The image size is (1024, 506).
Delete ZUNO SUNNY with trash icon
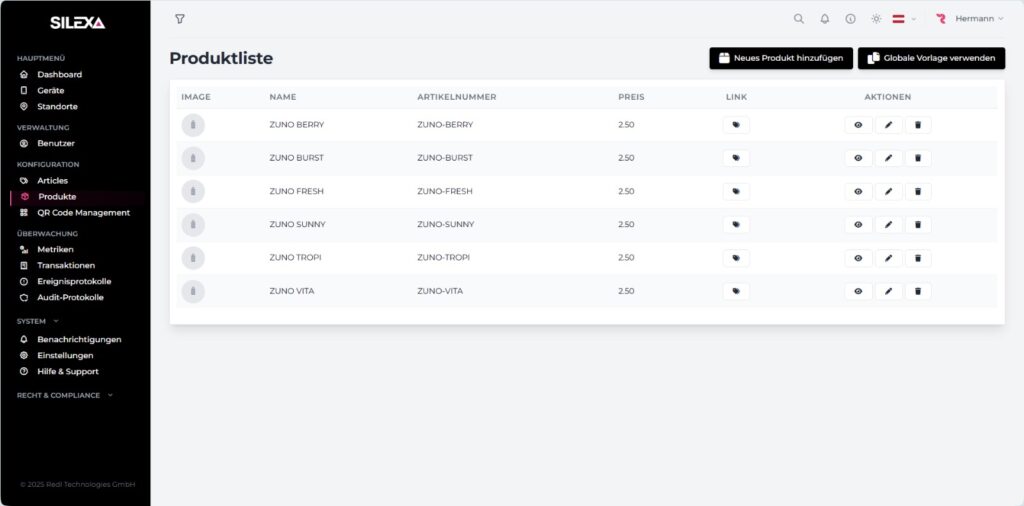click(918, 225)
